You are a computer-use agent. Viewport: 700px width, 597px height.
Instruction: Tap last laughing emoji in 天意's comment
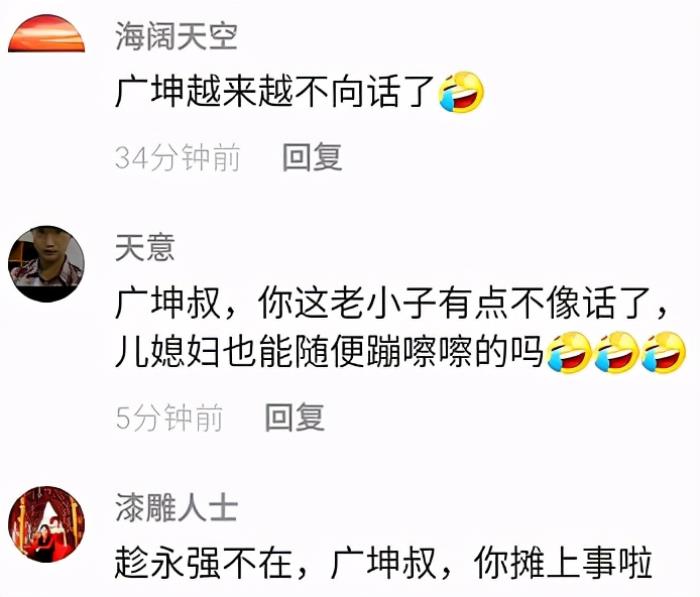[663, 352]
